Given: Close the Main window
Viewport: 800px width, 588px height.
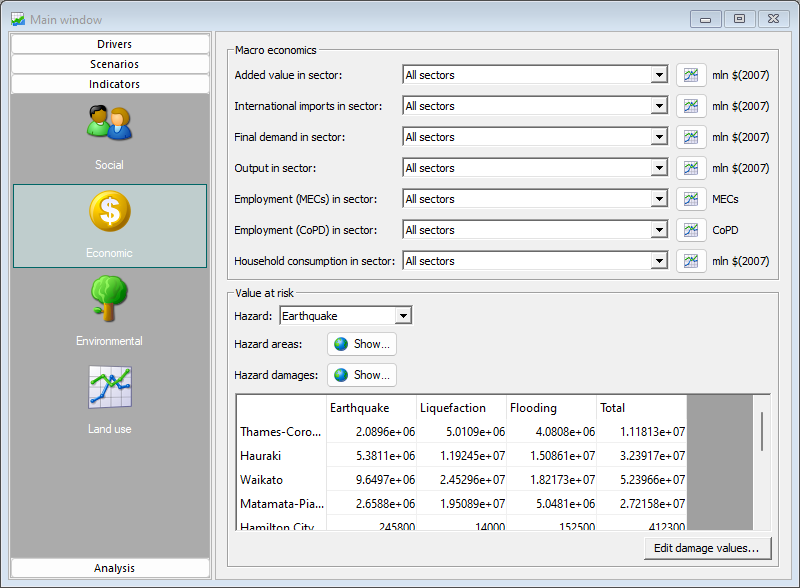Looking at the screenshot, I should (773, 19).
